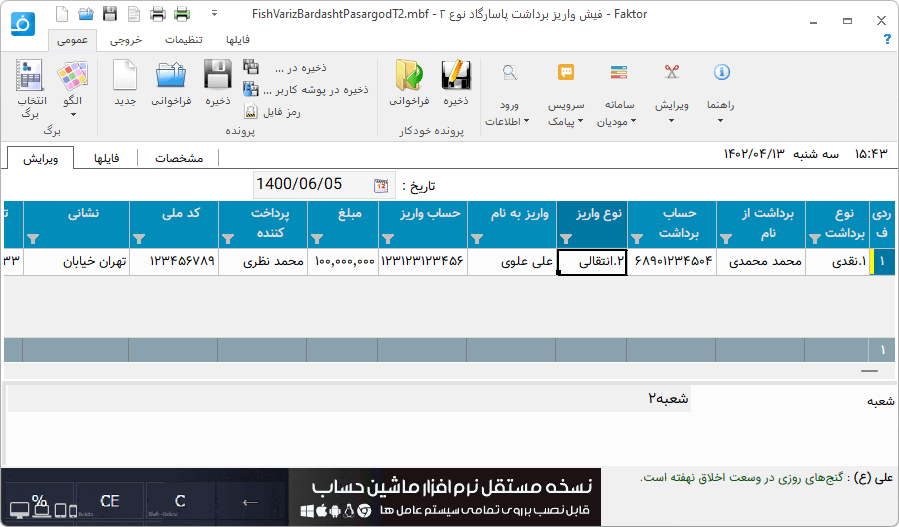Select cell علی علوی
The width and height of the screenshot is (899, 527).
[512, 262]
